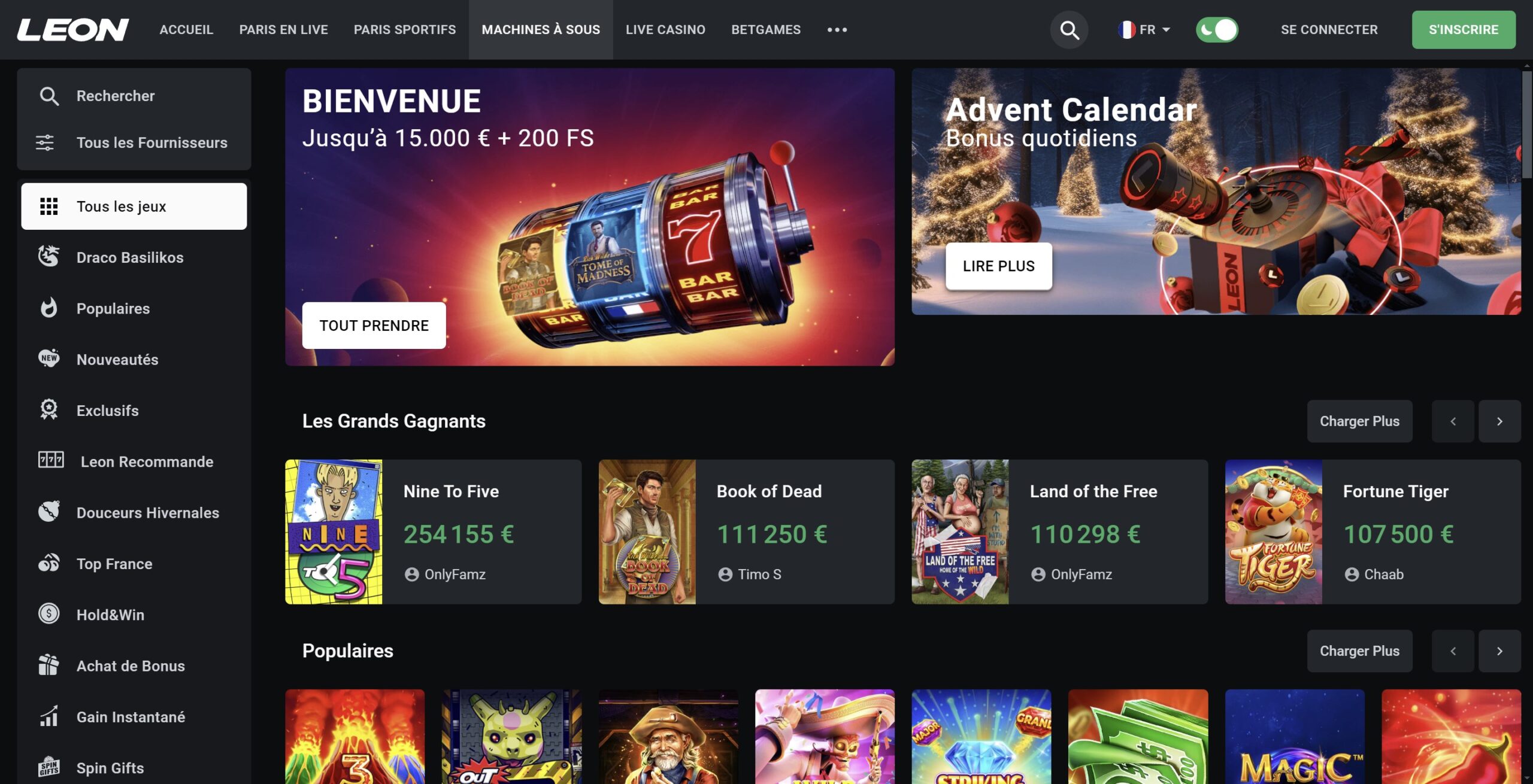Select the Populaires flame icon in sidebar

click(49, 308)
